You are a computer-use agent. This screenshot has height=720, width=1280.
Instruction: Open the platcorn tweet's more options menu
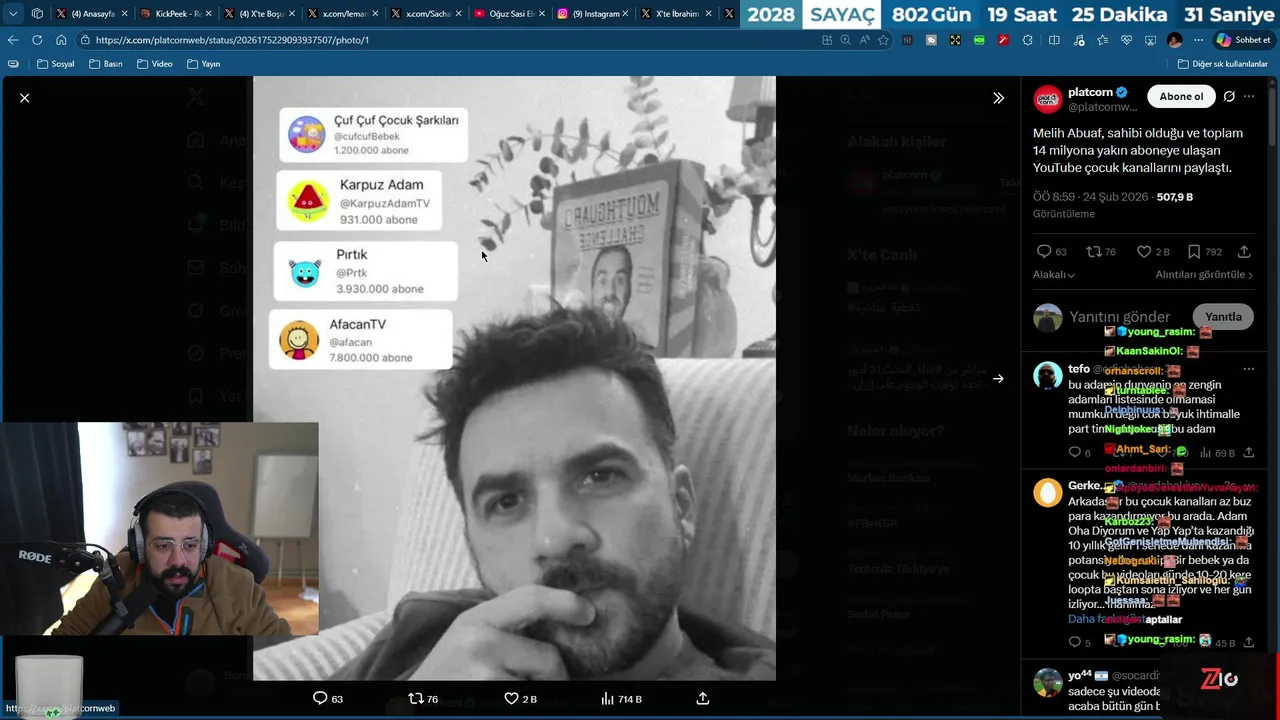click(1249, 97)
